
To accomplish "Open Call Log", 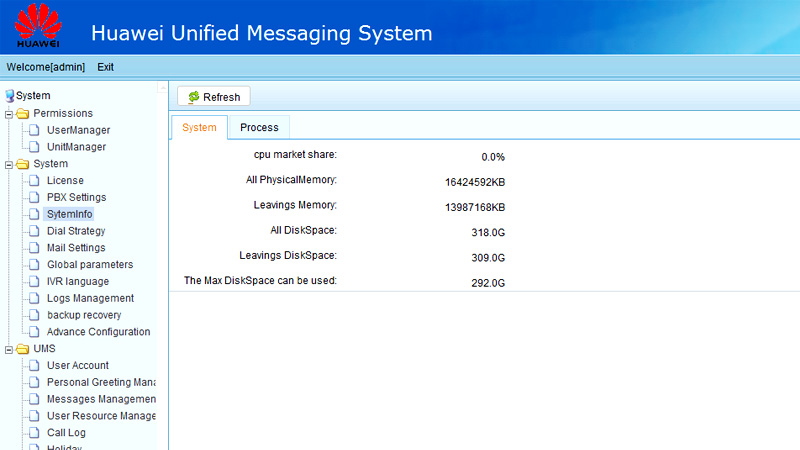I will [x=66, y=433].
